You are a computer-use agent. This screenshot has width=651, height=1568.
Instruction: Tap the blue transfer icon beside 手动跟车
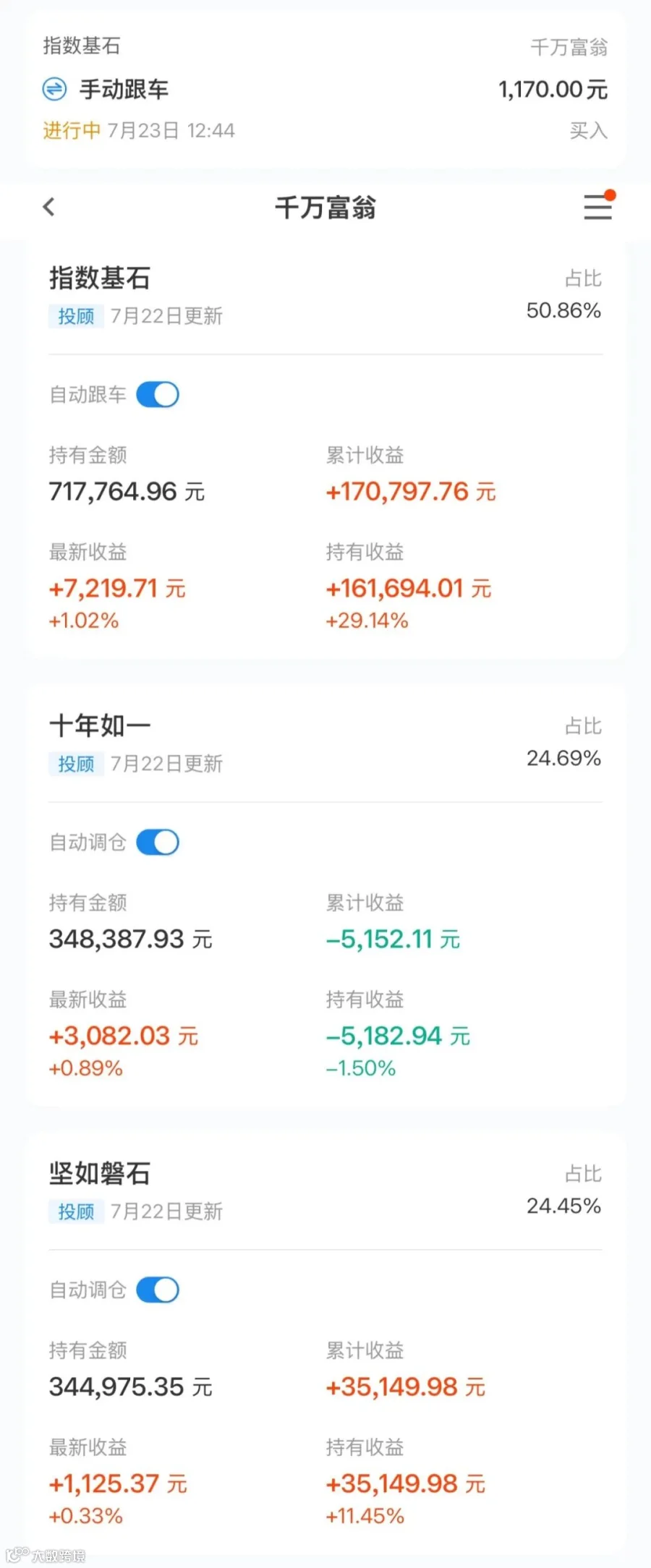(54, 89)
